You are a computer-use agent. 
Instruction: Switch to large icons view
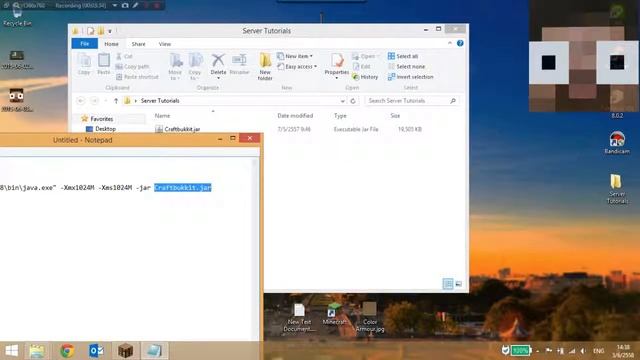point(459,284)
